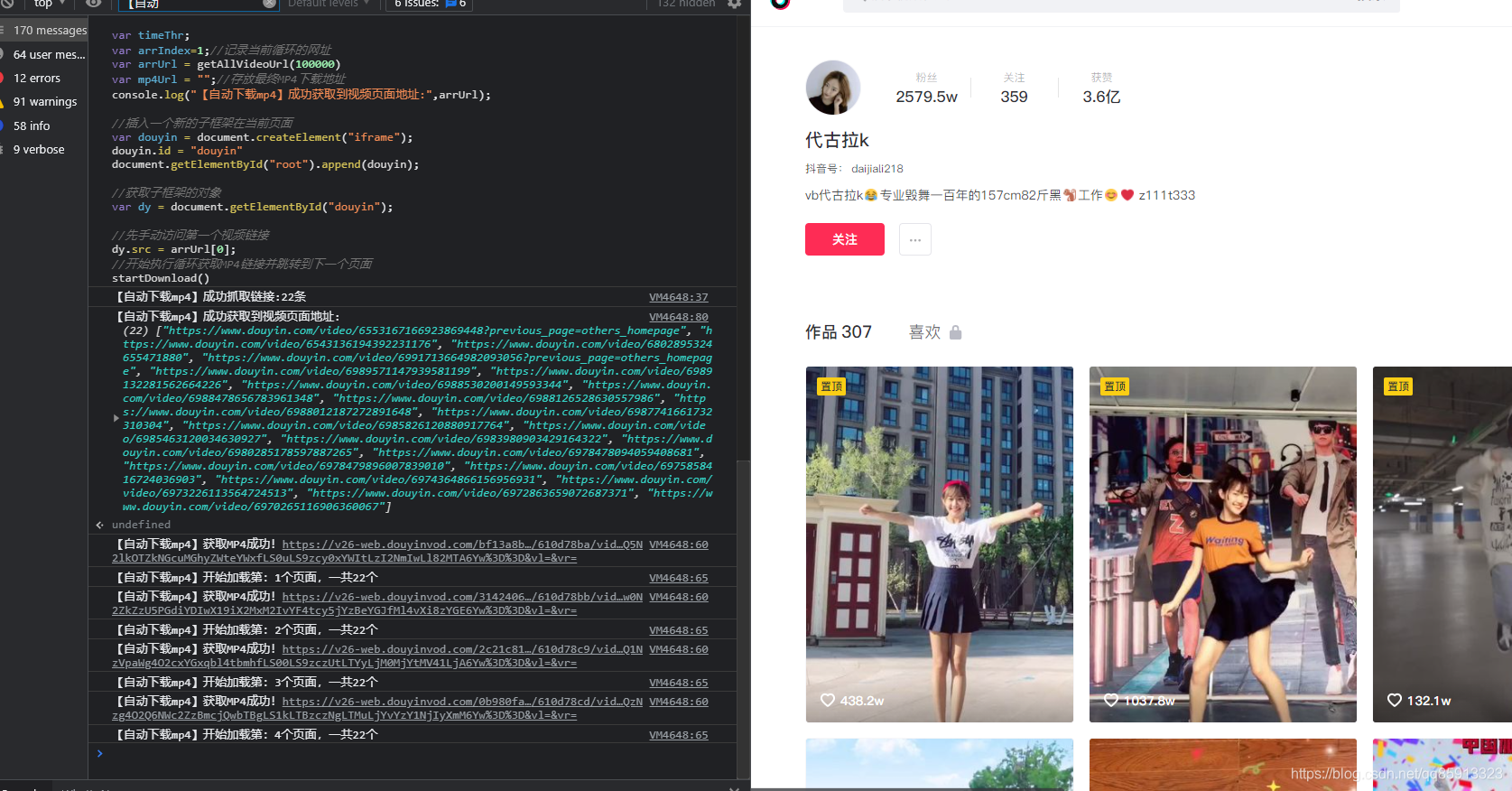Toggle the live expression eye icon
This screenshot has width=1512, height=791.
coord(93,4)
